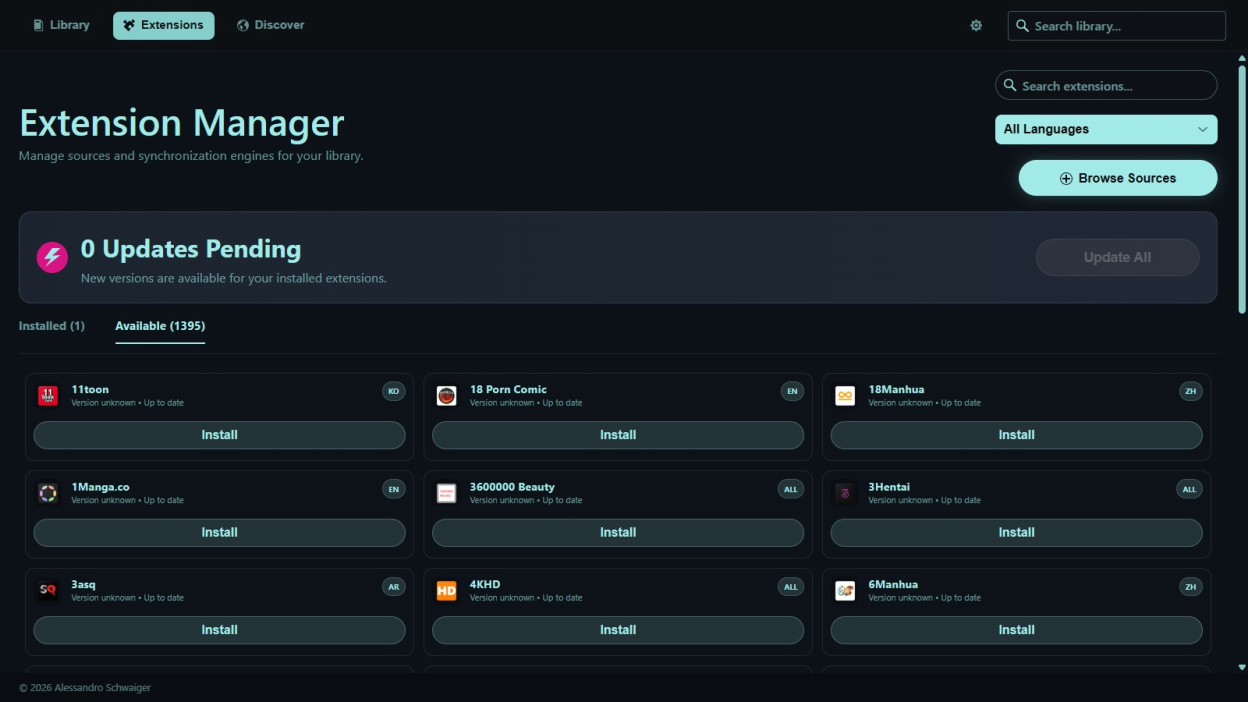
Task: Click the 6Manhua extension name
Action: (893, 584)
